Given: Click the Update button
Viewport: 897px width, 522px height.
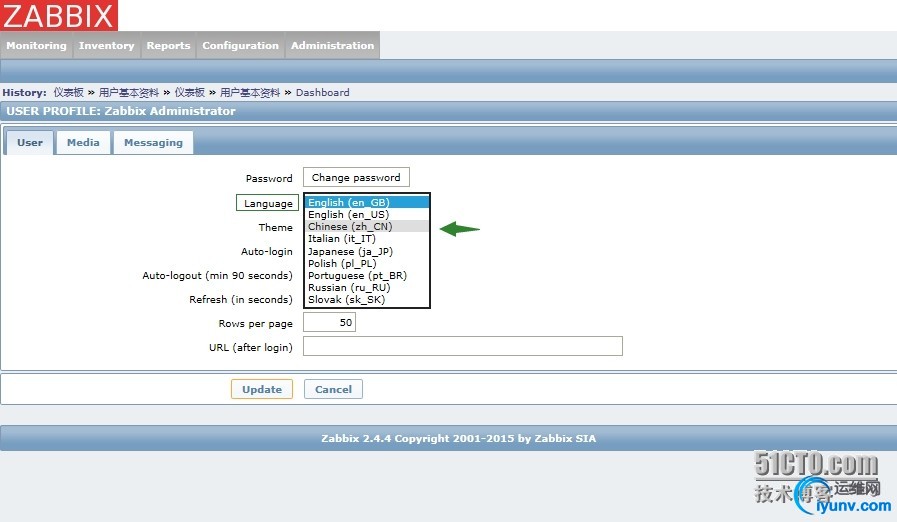Looking at the screenshot, I should point(262,389).
